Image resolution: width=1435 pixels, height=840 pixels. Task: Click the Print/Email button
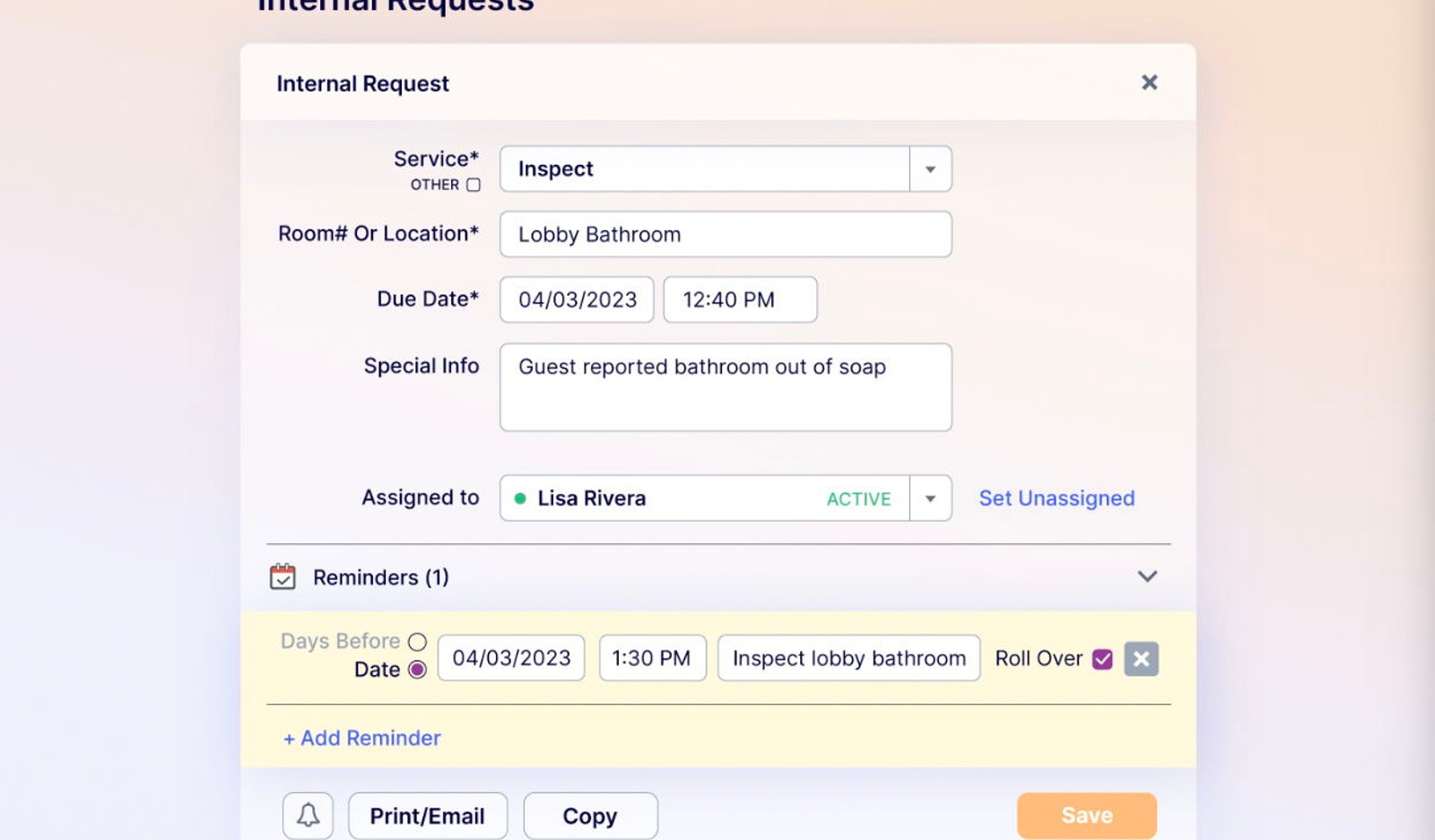click(x=428, y=816)
